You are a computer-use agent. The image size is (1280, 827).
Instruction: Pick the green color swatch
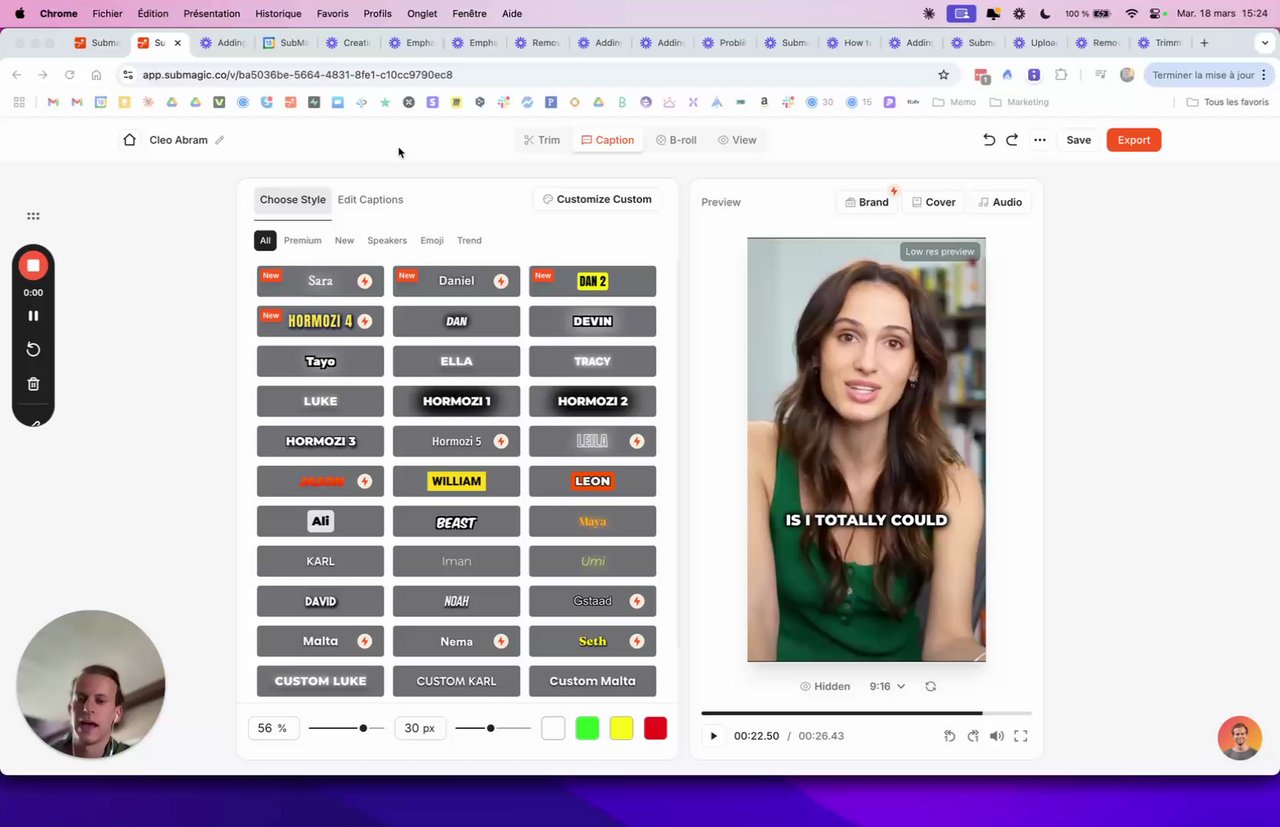click(587, 728)
